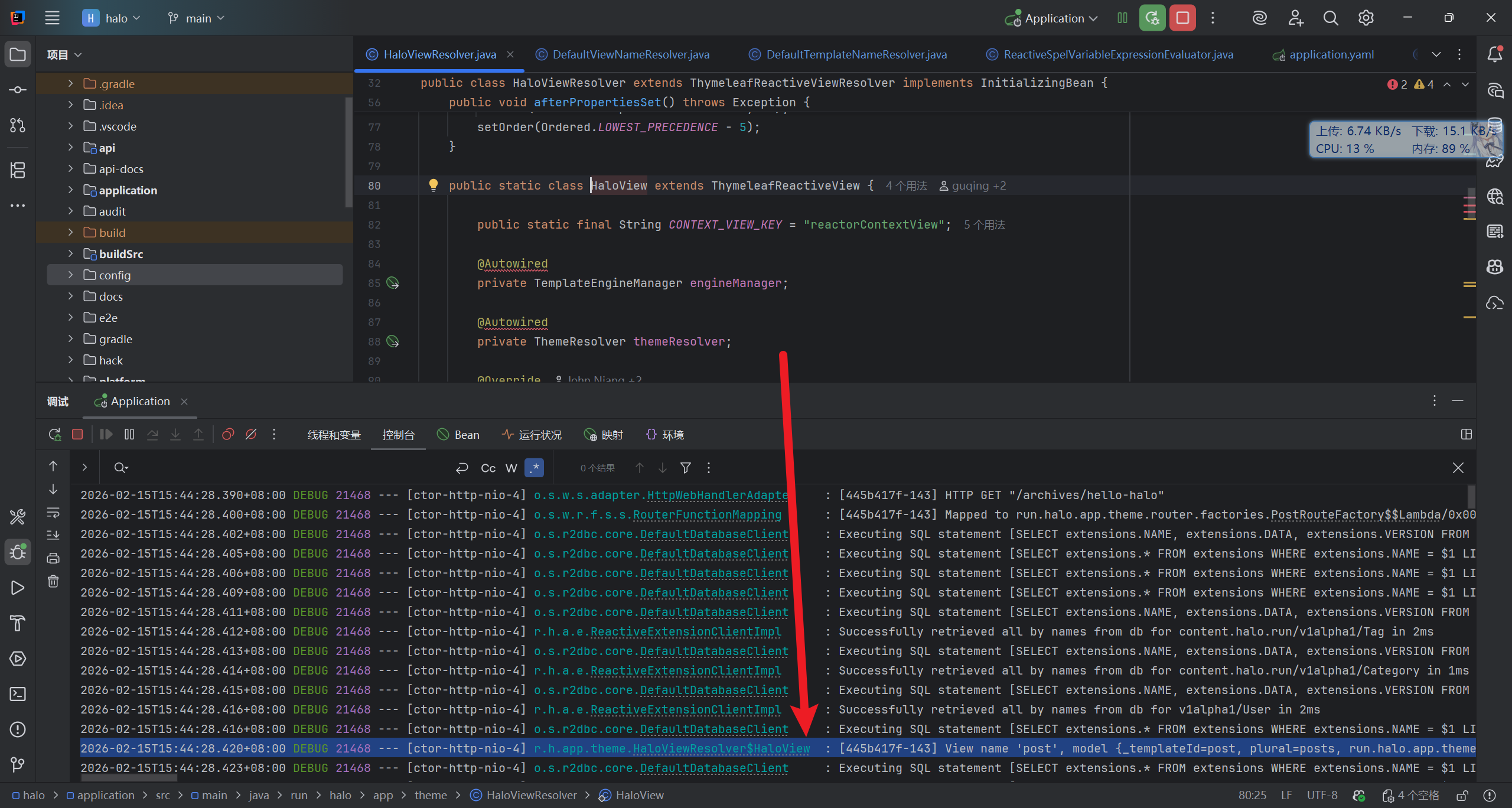The width and height of the screenshot is (1512, 808).
Task: Clear console with the trash icon
Action: [x=53, y=582]
